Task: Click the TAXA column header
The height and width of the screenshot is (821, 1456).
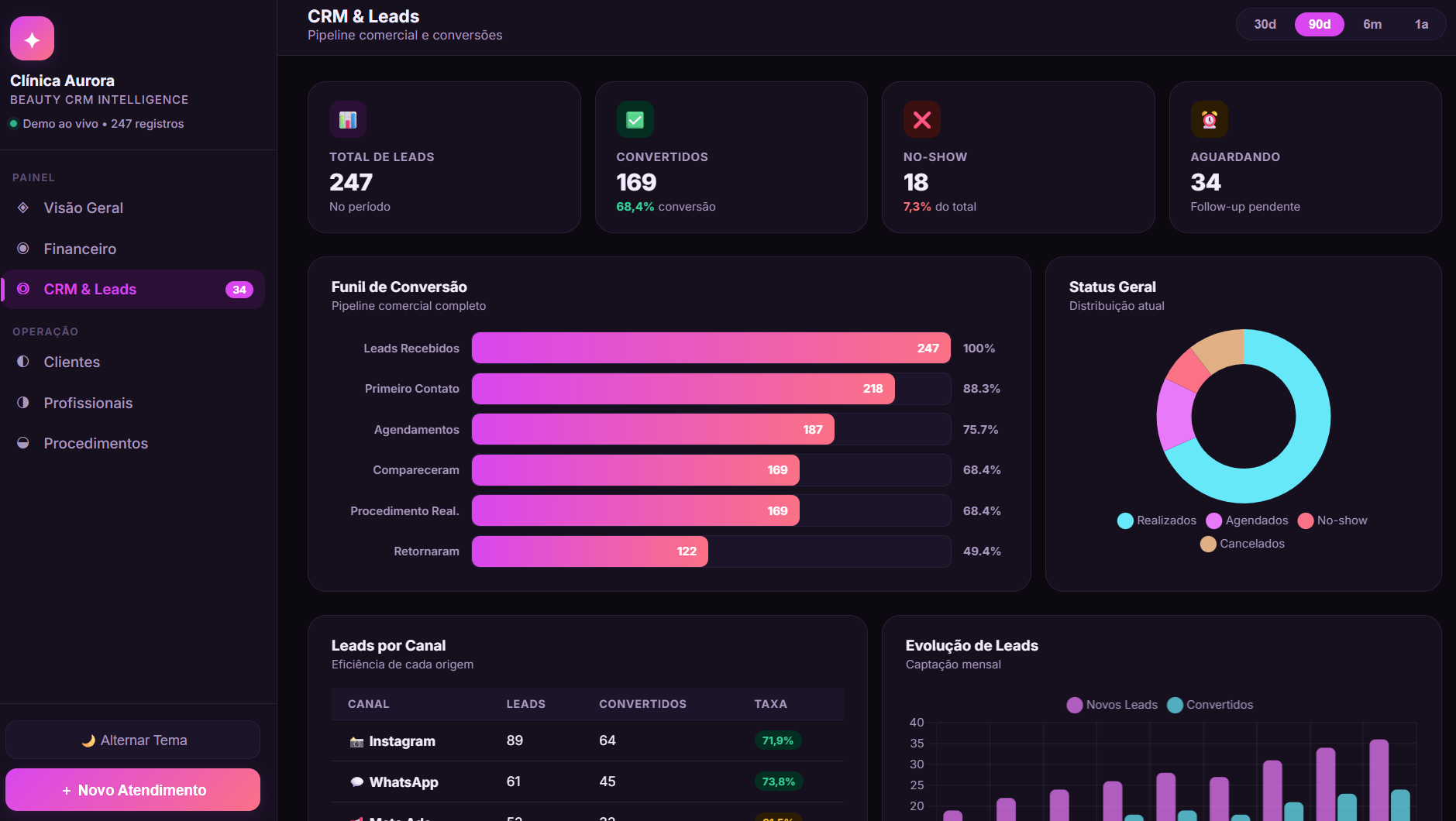Action: pyautogui.click(x=770, y=704)
